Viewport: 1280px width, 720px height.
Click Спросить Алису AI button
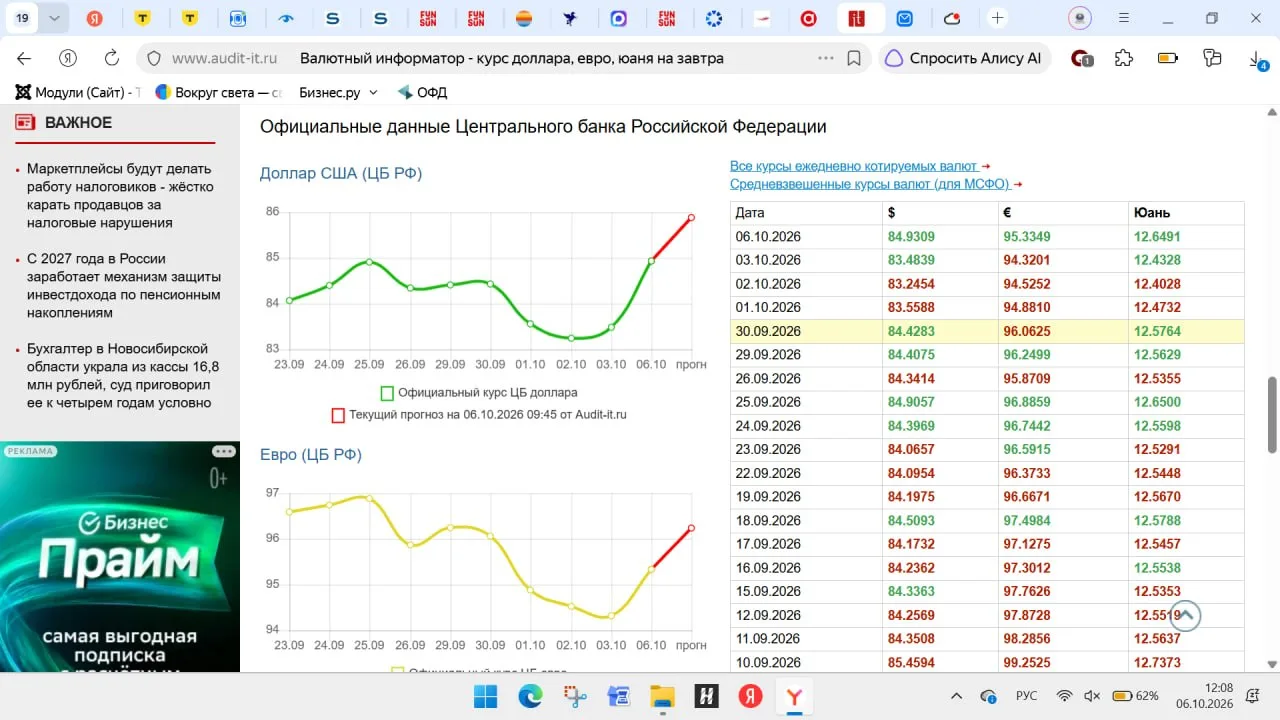(964, 58)
